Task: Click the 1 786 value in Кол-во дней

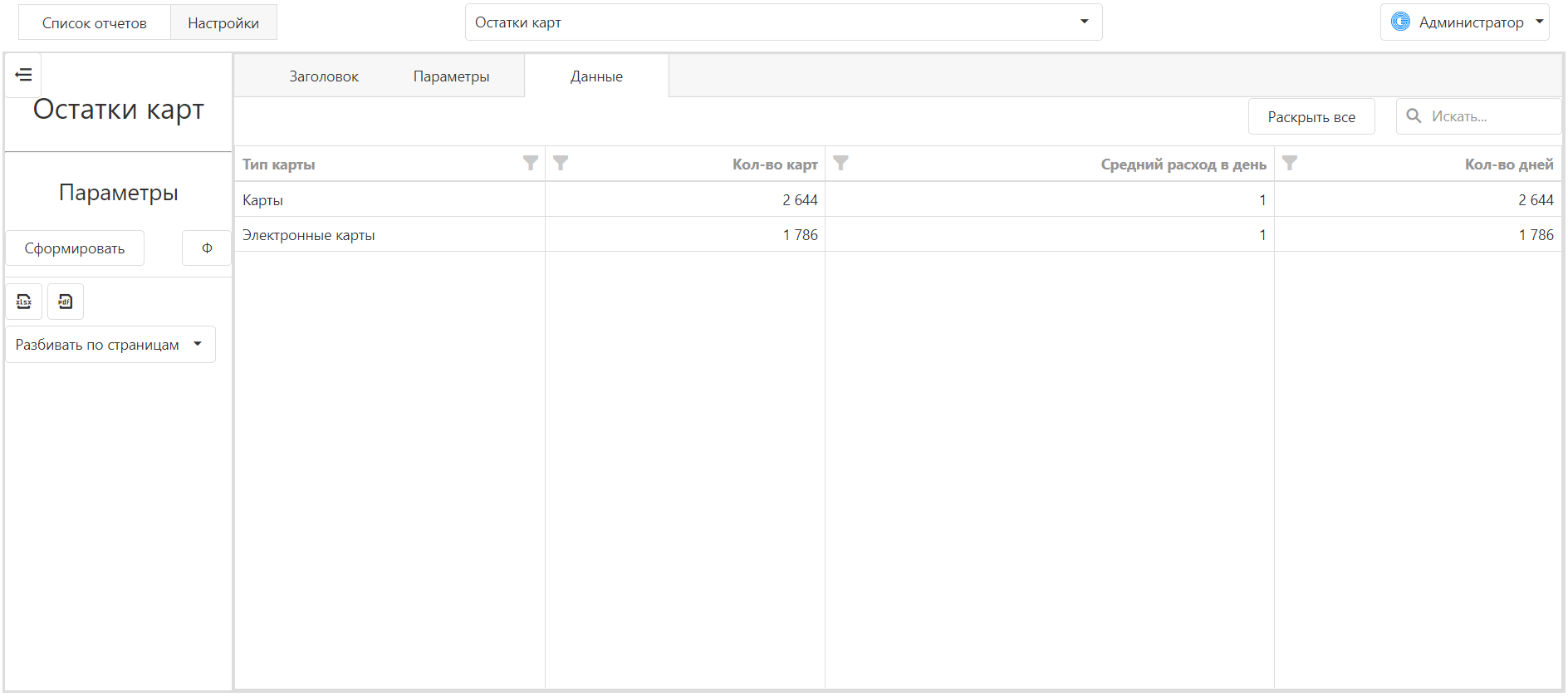Action: 1536,235
